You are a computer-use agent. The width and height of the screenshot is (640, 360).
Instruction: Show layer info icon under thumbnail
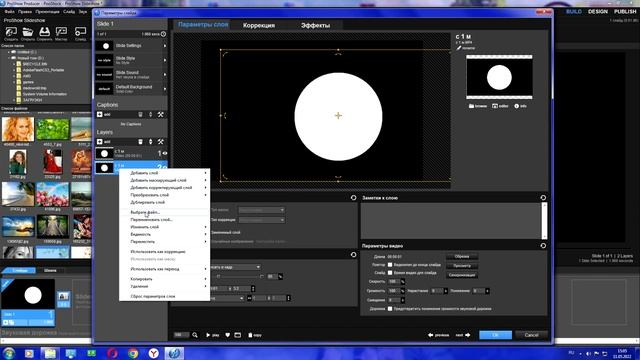[x=520, y=106]
